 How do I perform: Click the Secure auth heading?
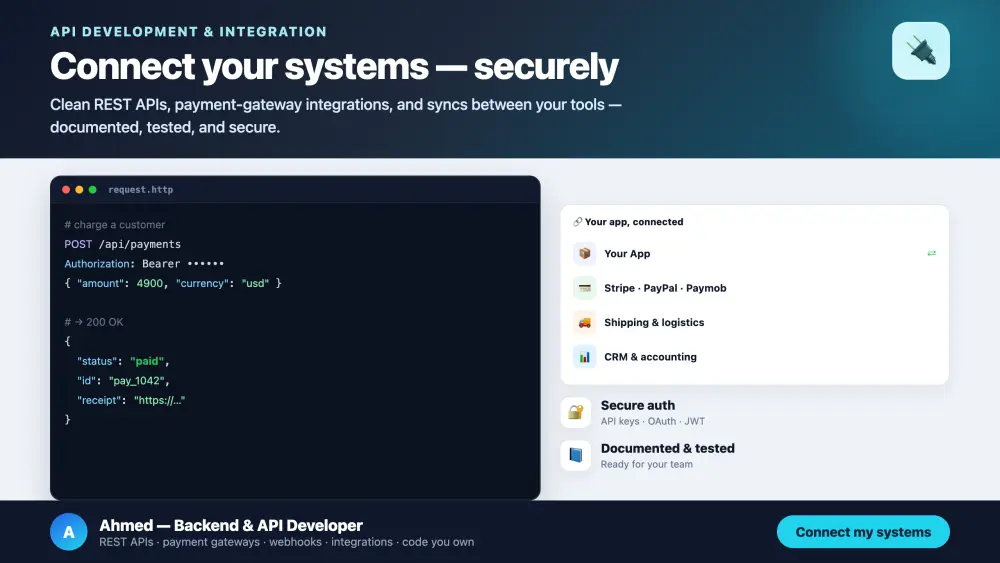638,406
